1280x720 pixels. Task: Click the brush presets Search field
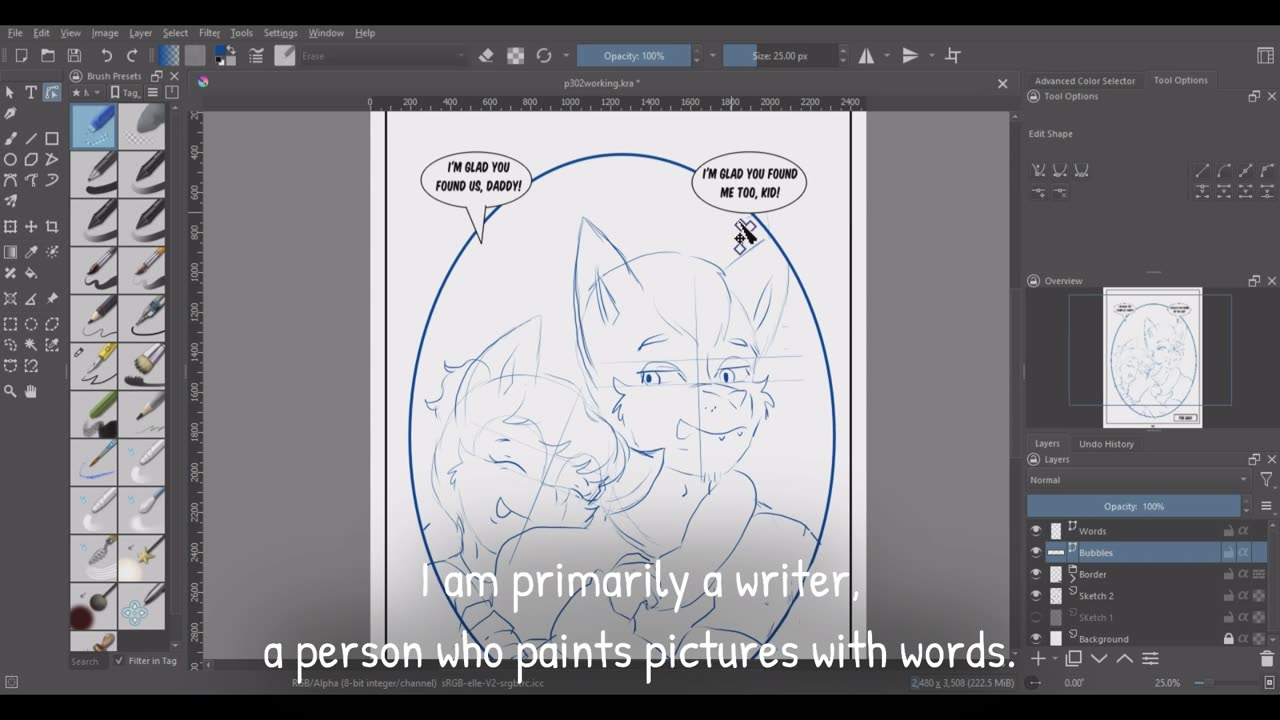coord(88,661)
